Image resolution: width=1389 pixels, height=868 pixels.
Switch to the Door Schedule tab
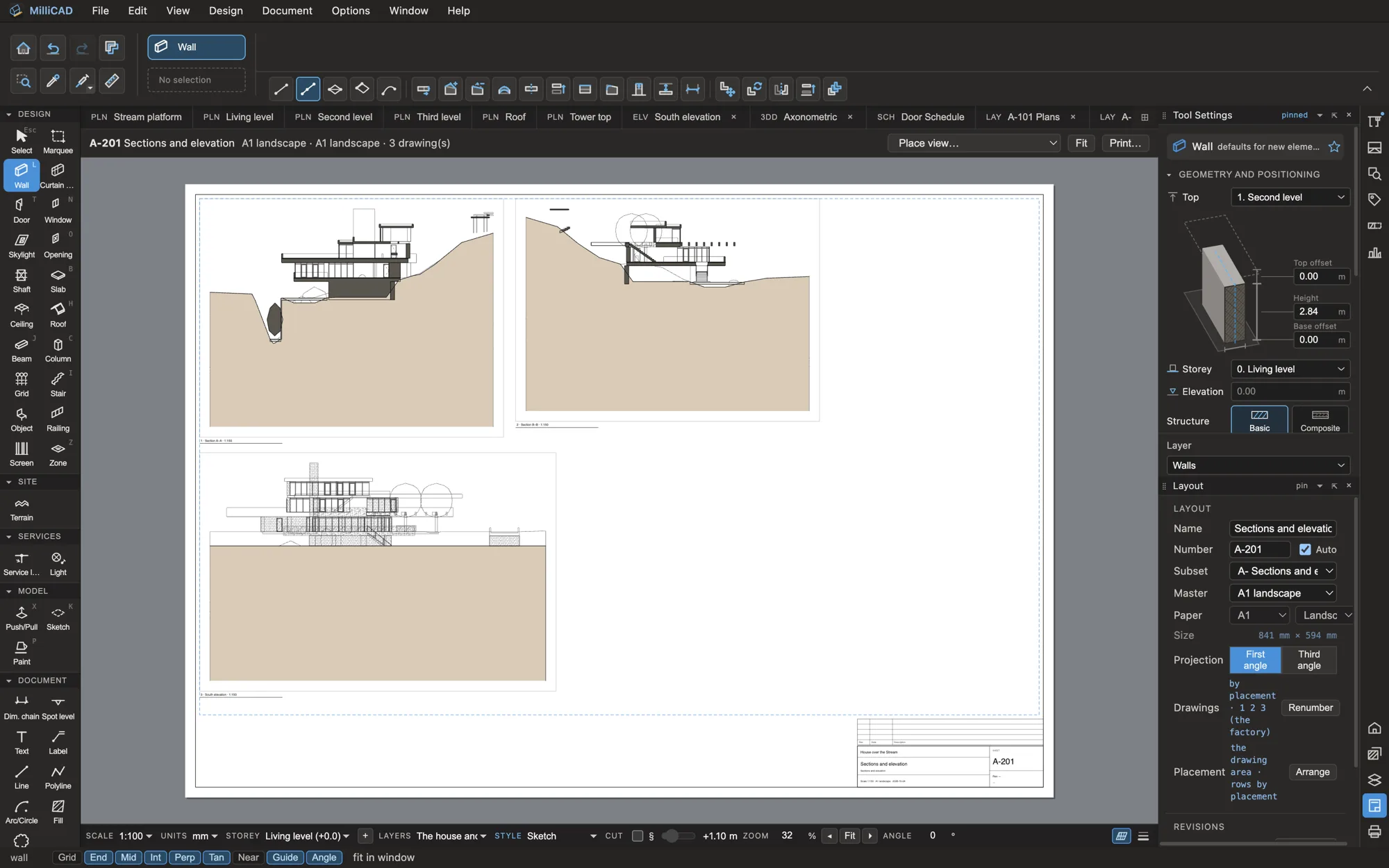(920, 117)
